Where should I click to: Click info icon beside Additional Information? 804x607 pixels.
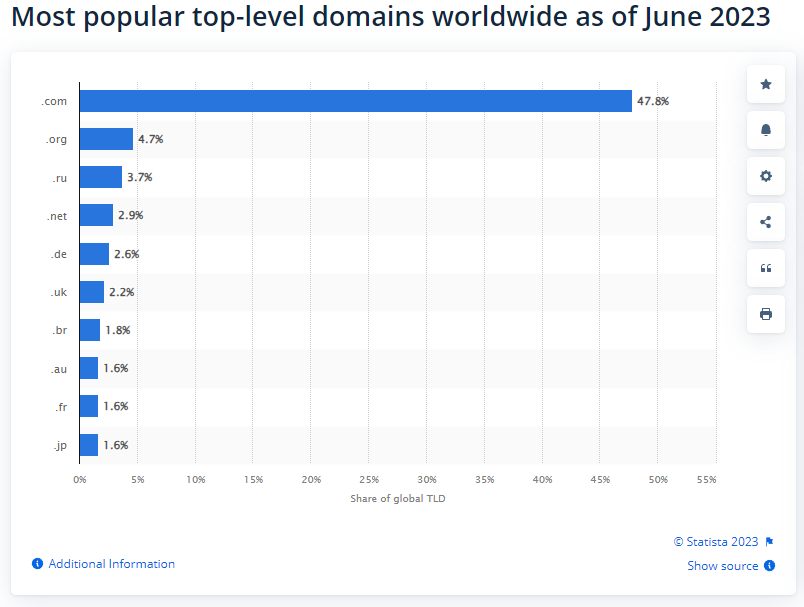click(x=37, y=564)
